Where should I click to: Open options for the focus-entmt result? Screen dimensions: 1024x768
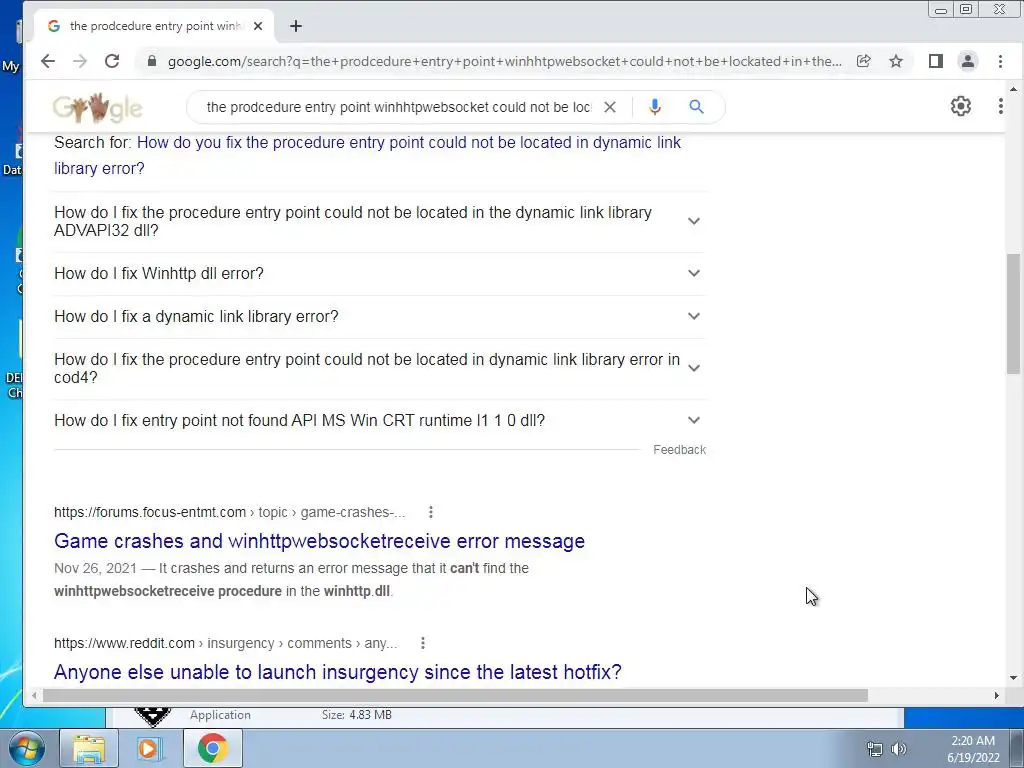[430, 513]
